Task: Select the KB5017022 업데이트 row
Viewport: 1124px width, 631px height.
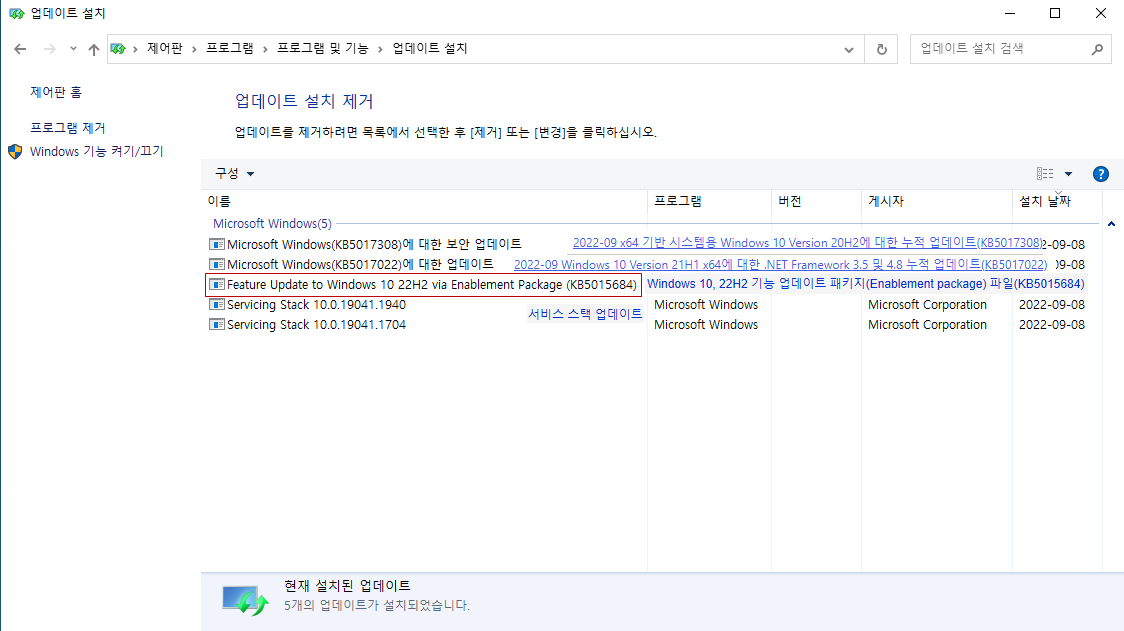Action: tap(646, 265)
